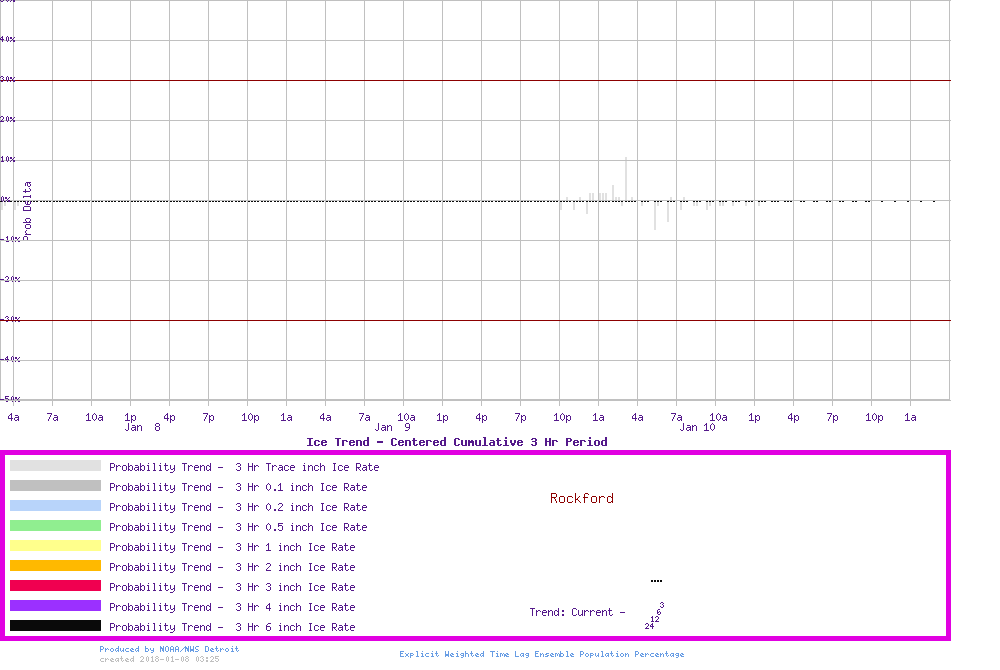Image resolution: width=1000 pixels, height=670 pixels.
Task: Select trend period 3 in legend
Action: [x=662, y=605]
